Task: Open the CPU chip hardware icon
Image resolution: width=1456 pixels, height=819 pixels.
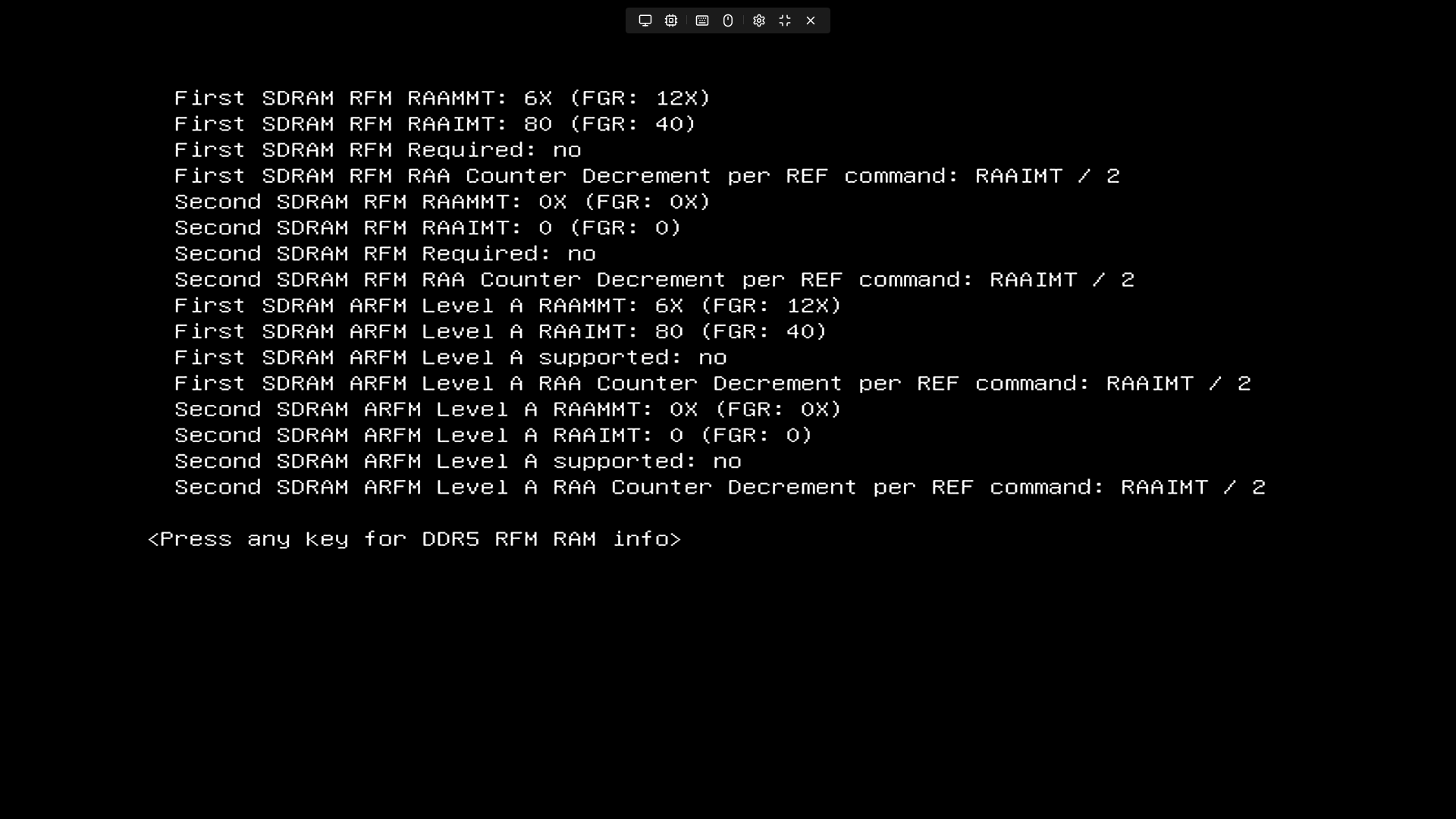Action: click(x=671, y=20)
